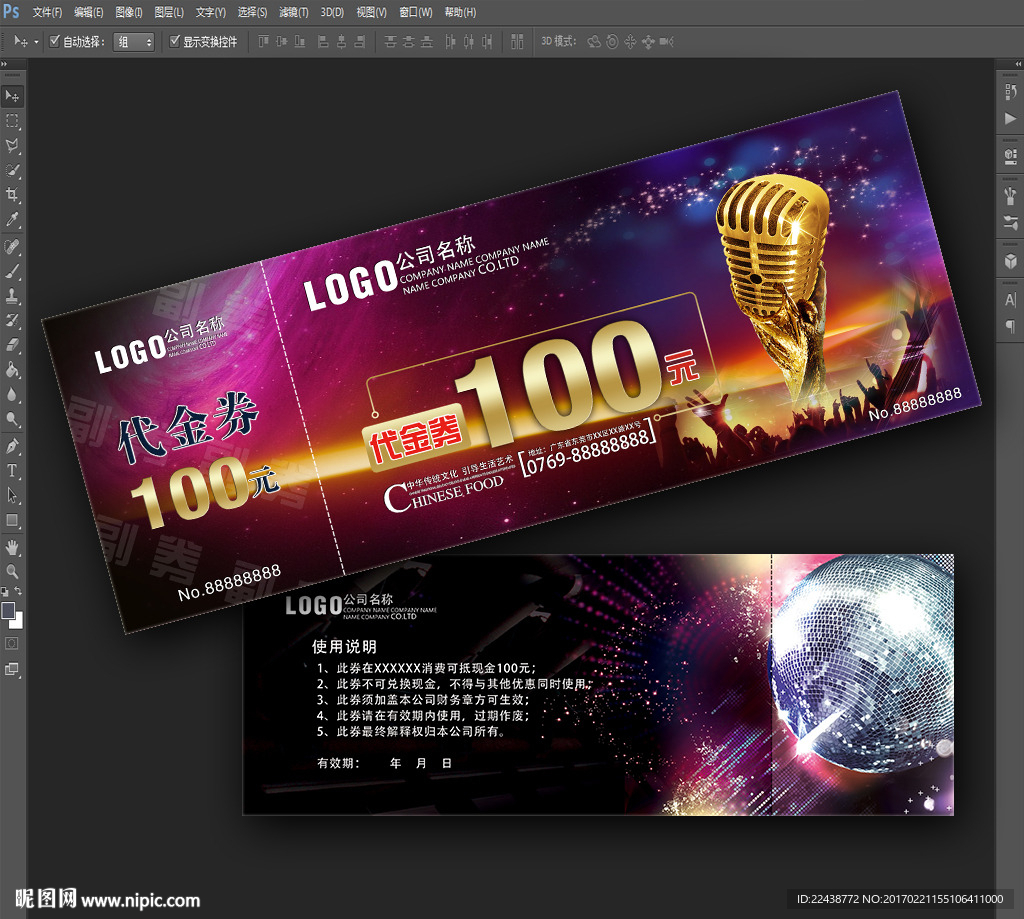The height and width of the screenshot is (919, 1024).
Task: Open the 文字(Y) Type menu
Action: point(210,12)
